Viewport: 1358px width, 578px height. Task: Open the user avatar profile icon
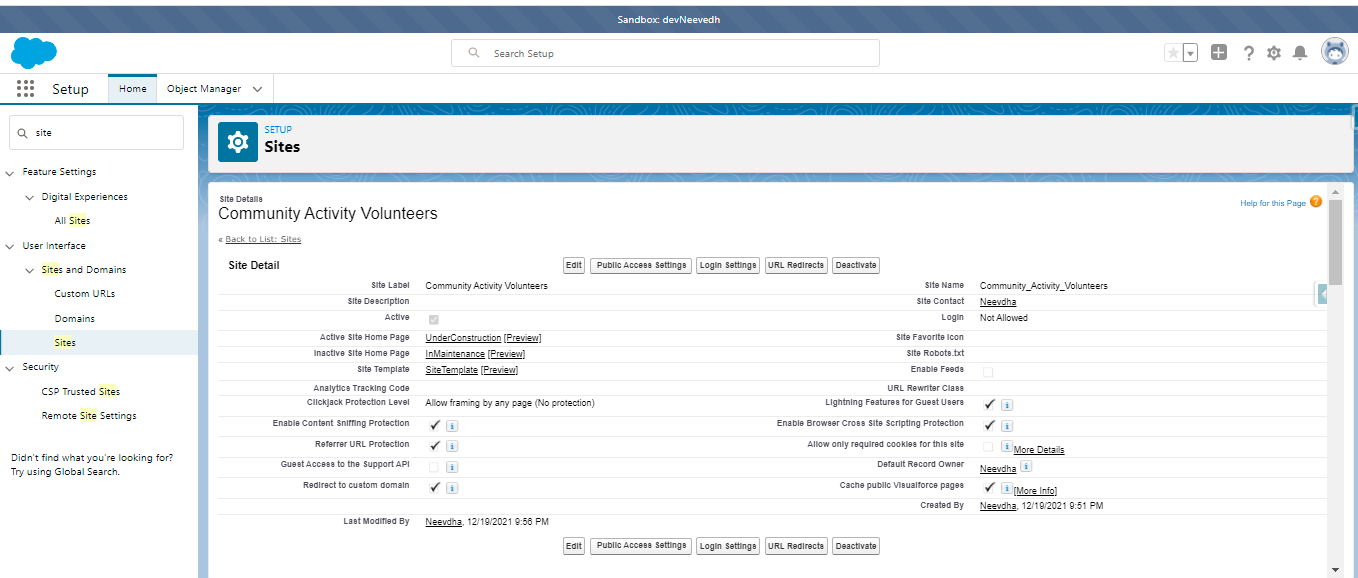point(1336,52)
